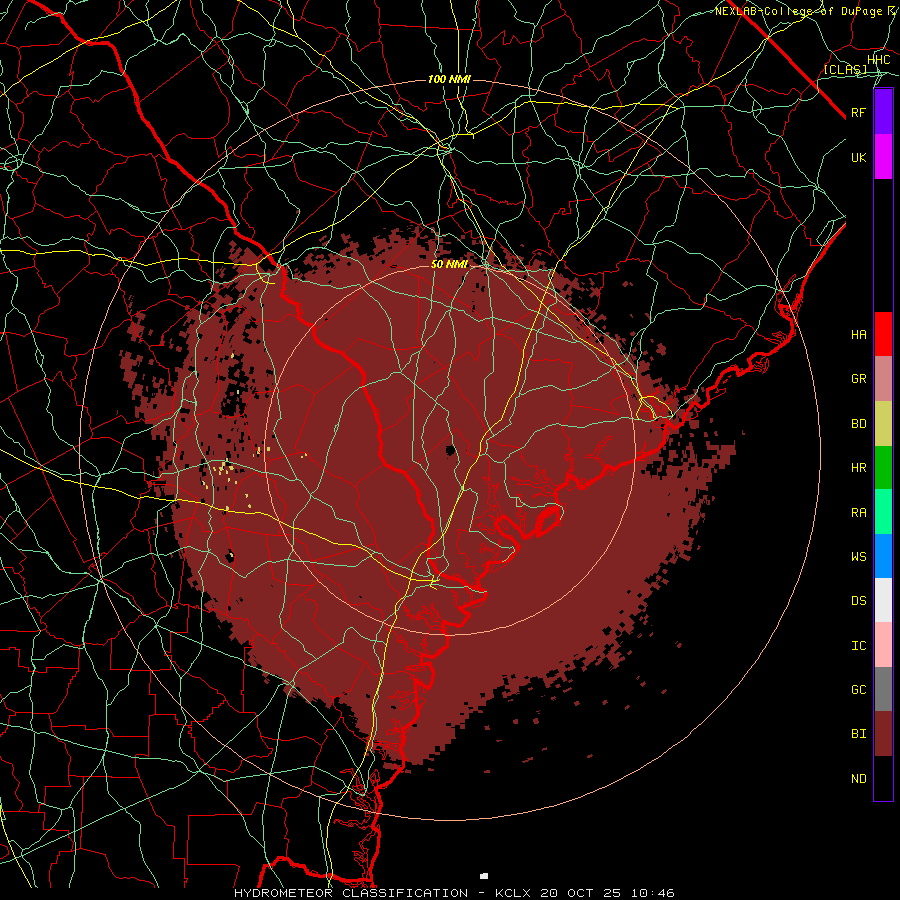Click the HA red legend swatch
Image resolution: width=900 pixels, height=900 pixels.
pos(883,334)
